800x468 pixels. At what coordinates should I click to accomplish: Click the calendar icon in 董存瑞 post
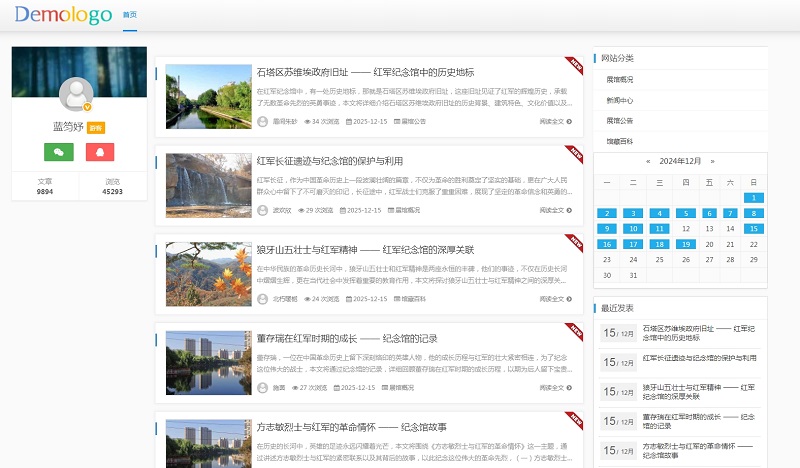337,388
